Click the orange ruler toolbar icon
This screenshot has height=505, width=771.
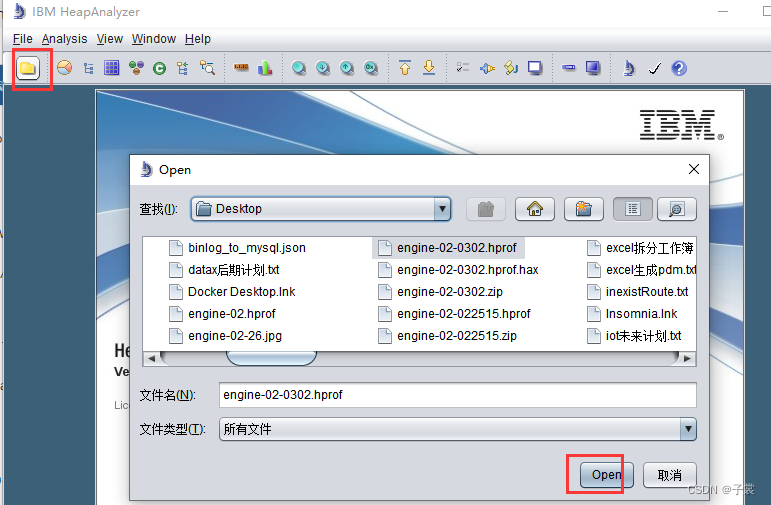pyautogui.click(x=241, y=67)
